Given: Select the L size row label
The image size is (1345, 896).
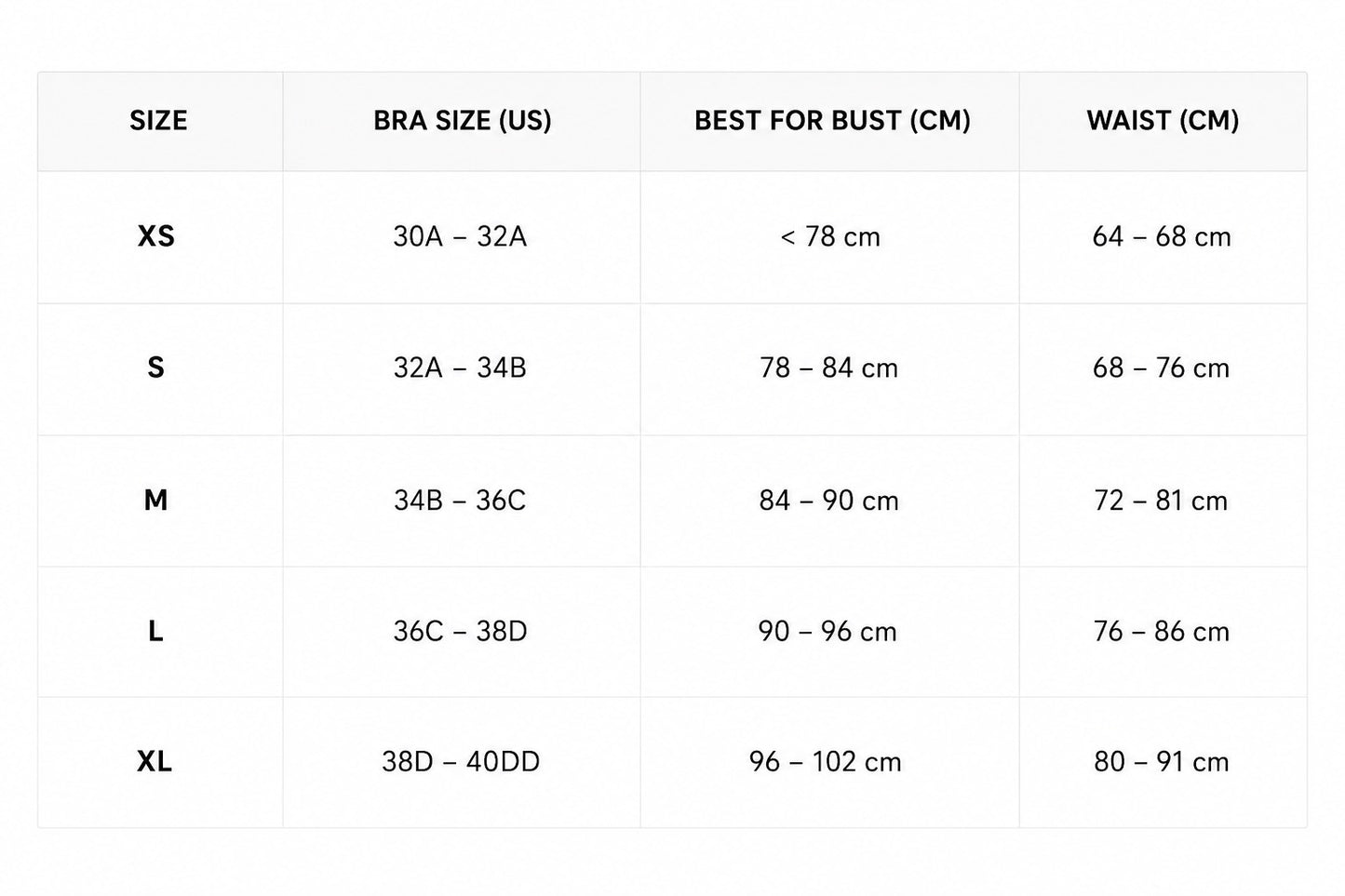Looking at the screenshot, I should click(155, 632).
